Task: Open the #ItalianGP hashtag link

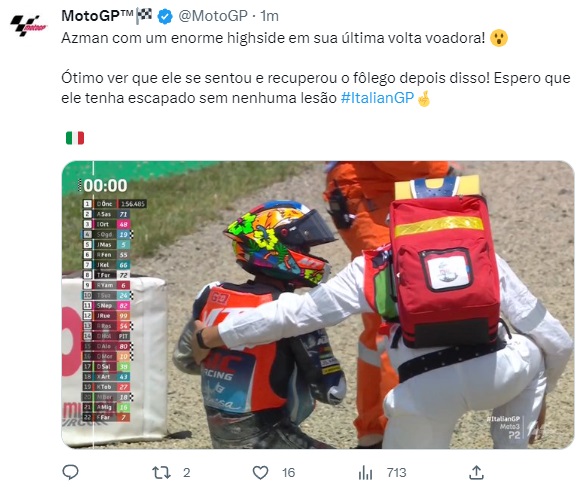Action: point(377,98)
